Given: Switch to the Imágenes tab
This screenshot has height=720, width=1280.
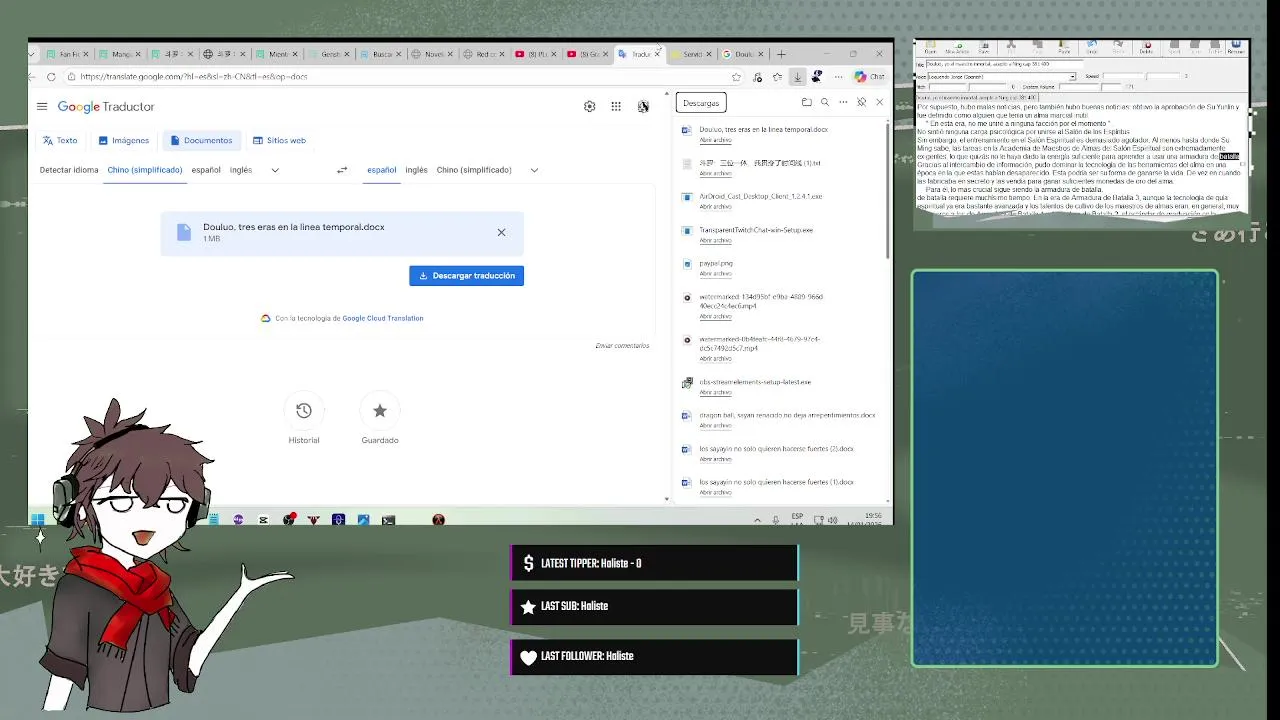Looking at the screenshot, I should 124,140.
